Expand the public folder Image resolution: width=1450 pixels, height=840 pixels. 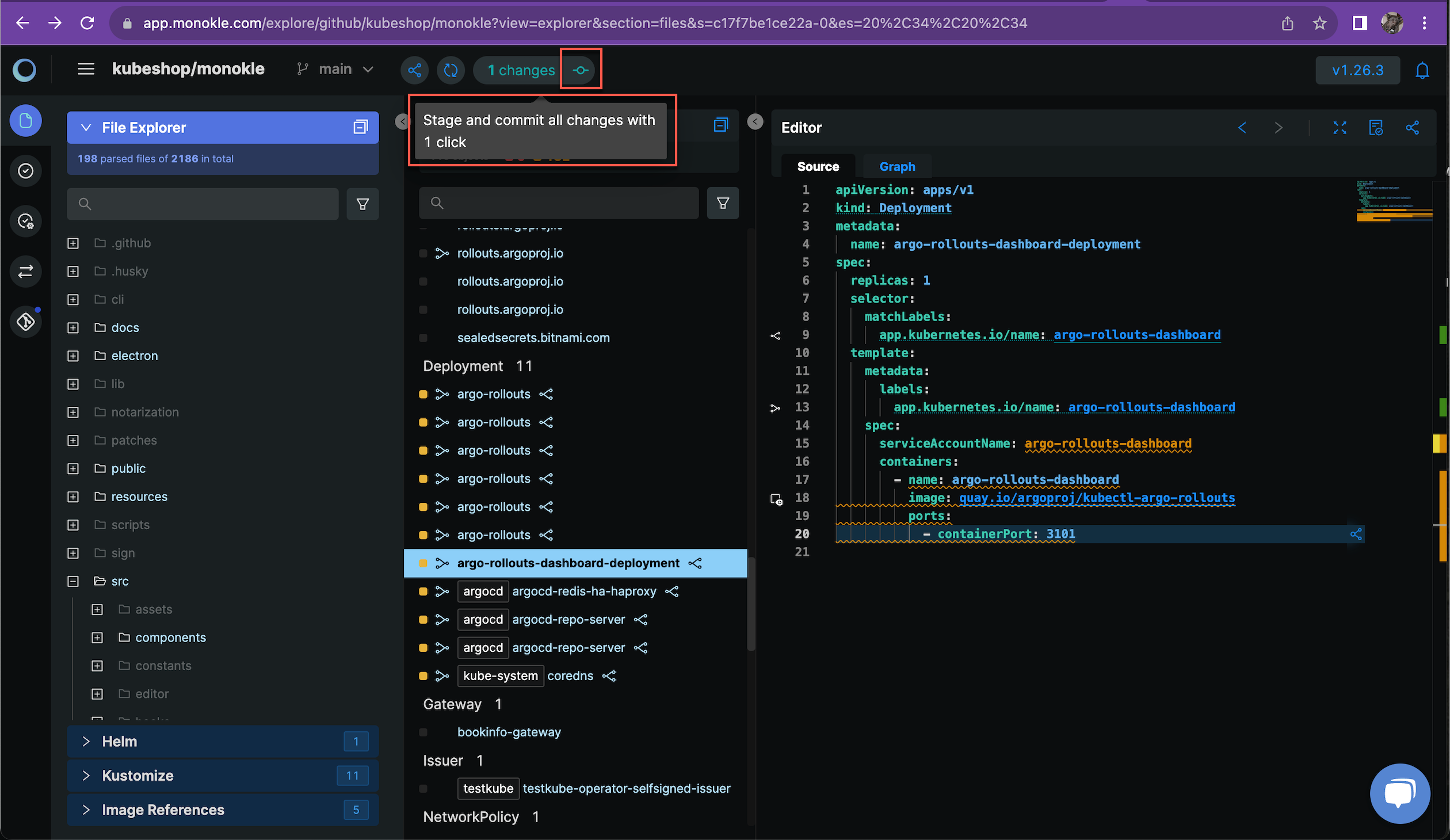point(72,468)
